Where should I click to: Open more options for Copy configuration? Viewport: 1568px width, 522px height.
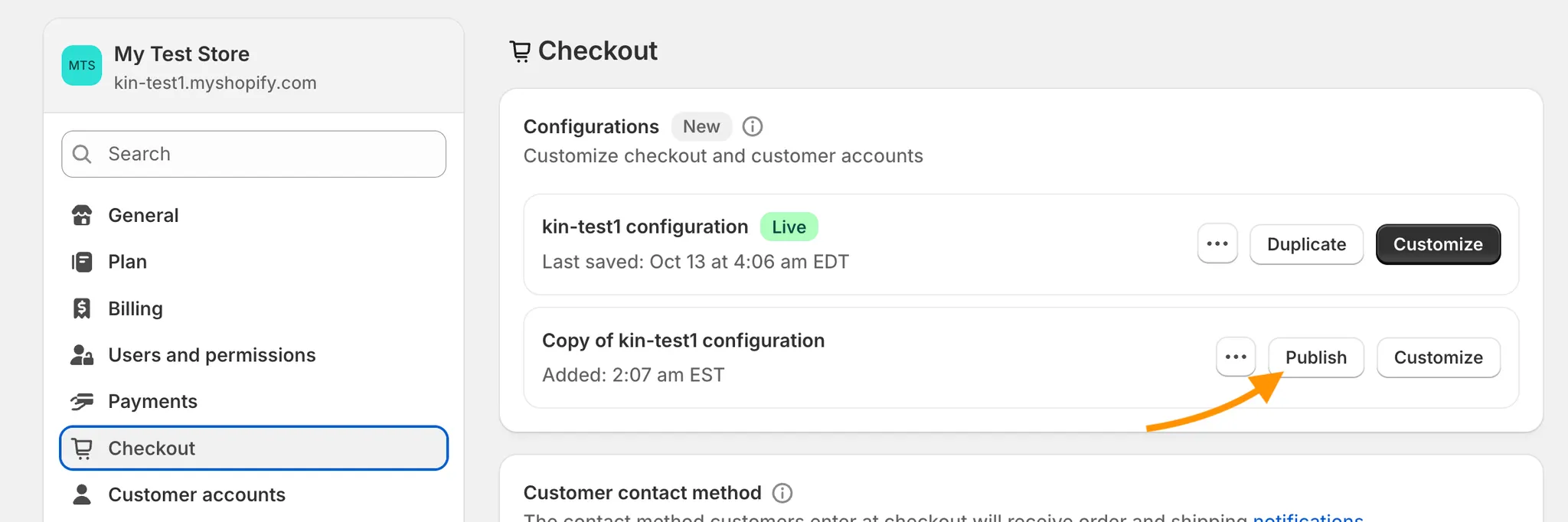click(x=1236, y=357)
